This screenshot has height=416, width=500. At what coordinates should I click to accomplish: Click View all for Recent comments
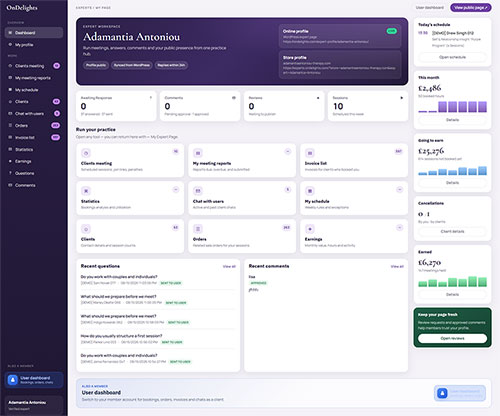pos(397,266)
